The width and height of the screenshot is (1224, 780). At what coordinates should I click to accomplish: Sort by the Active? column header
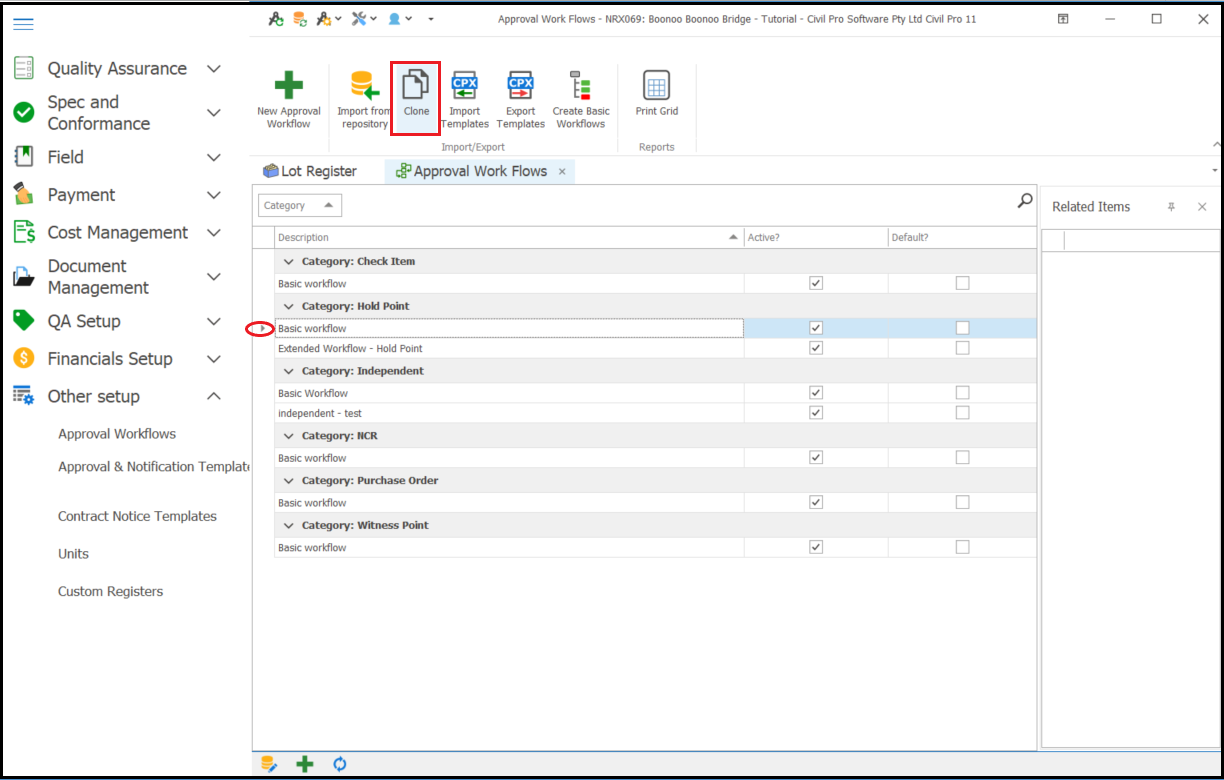[816, 237]
